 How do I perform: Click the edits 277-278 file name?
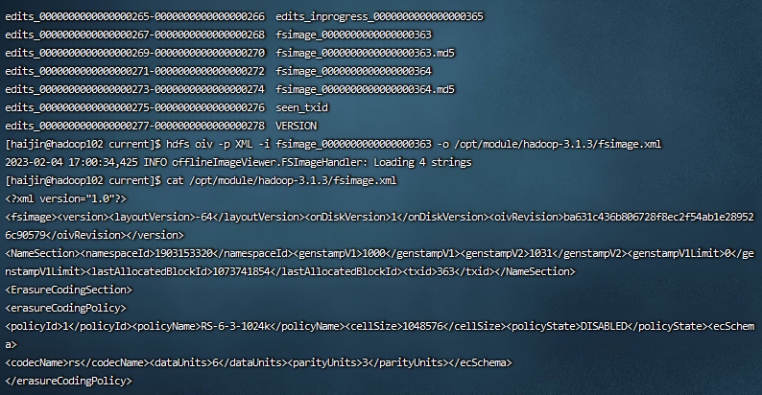[135, 126]
